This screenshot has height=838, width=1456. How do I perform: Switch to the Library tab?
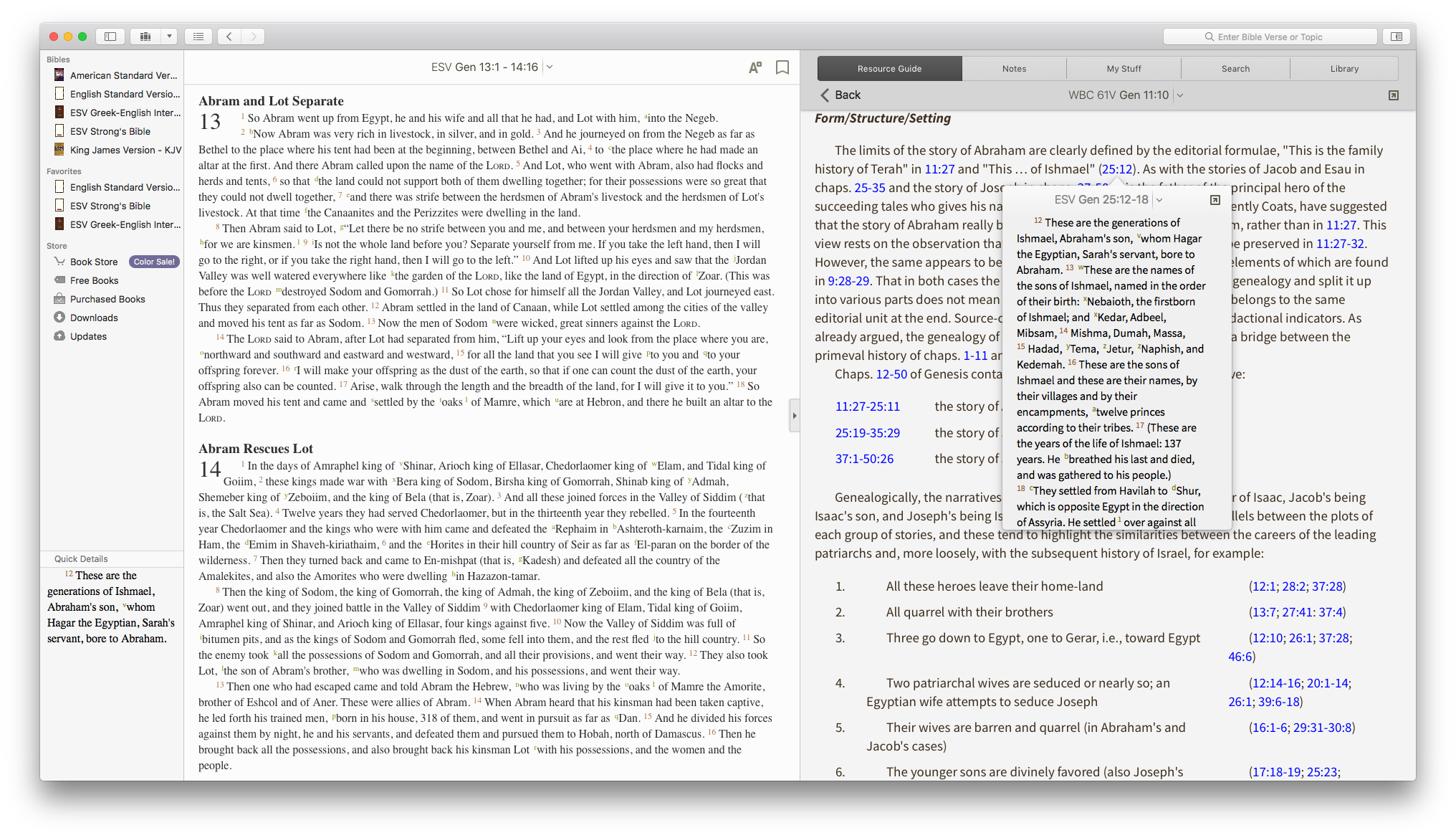pos(1344,69)
